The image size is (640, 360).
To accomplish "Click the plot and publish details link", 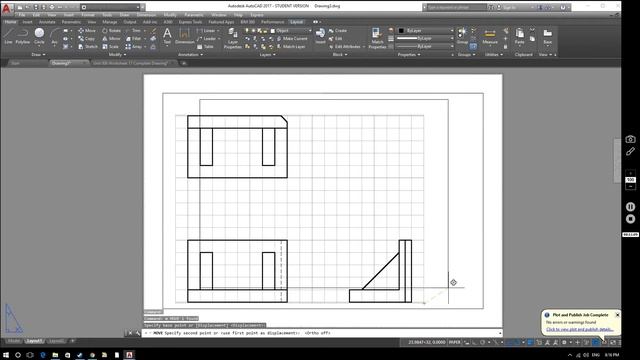I will click(580, 329).
